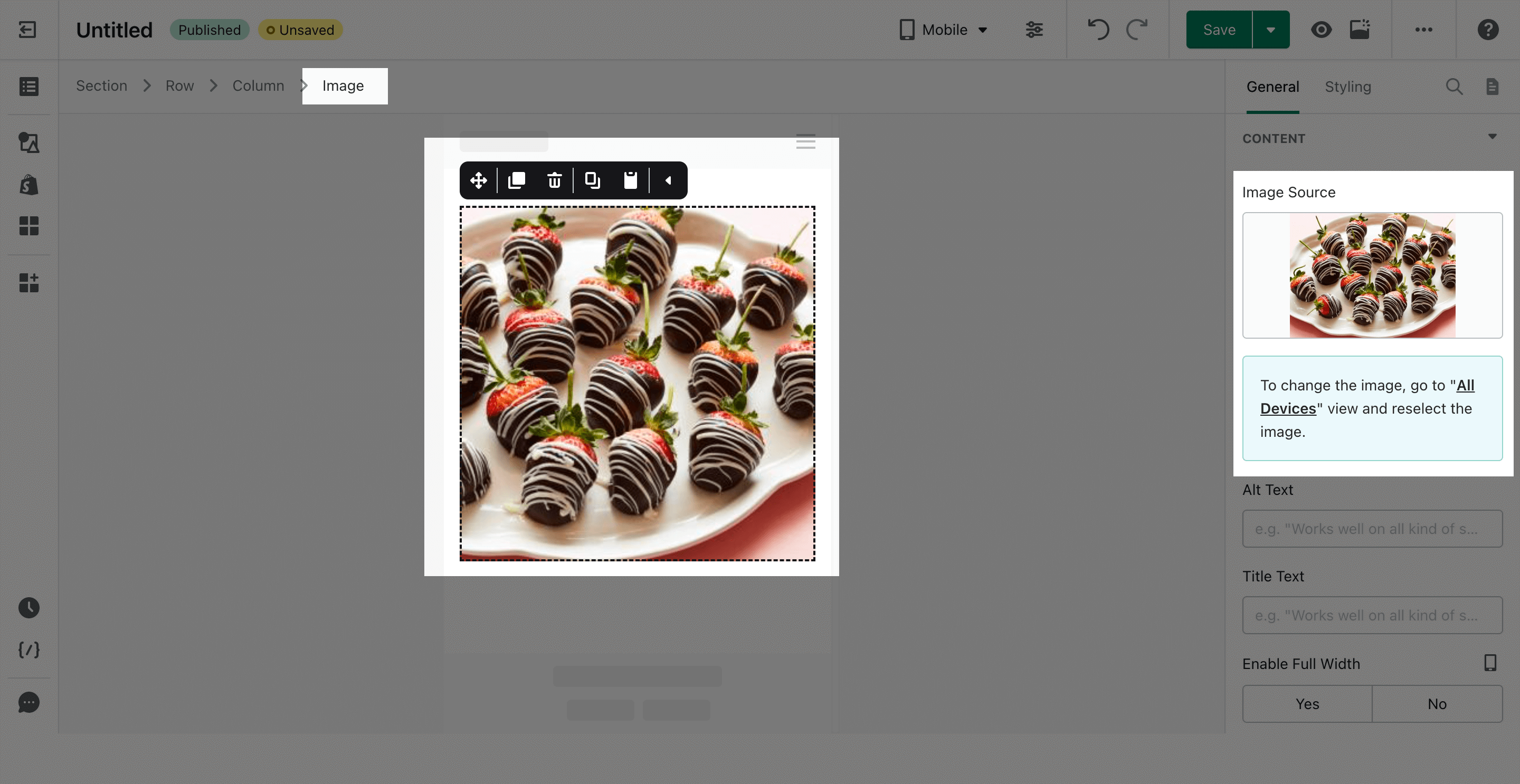Collapse the image toolbar arrow
Viewport: 1520px width, 784px height.
click(x=669, y=180)
